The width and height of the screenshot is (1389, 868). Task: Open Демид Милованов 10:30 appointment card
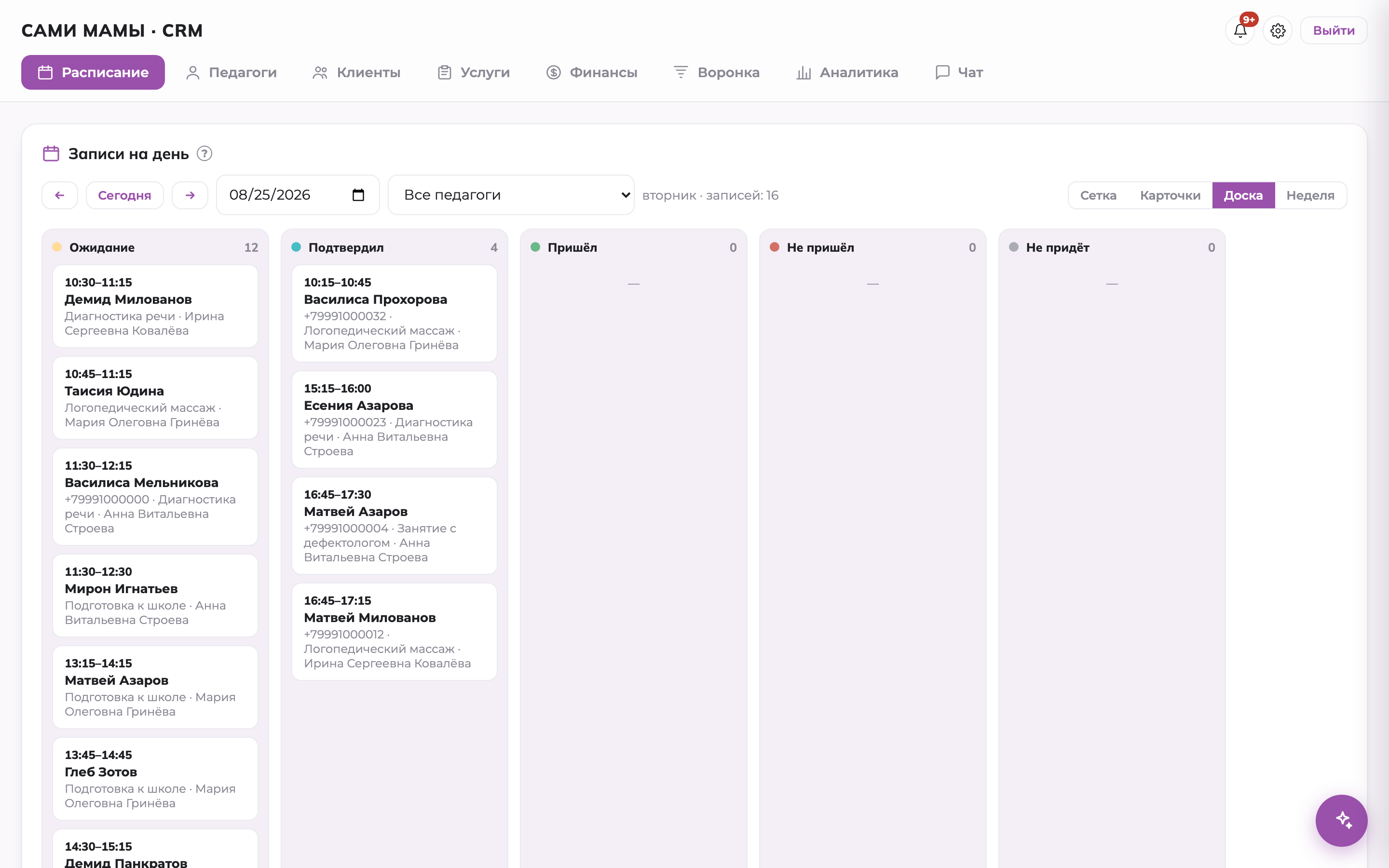click(x=155, y=306)
